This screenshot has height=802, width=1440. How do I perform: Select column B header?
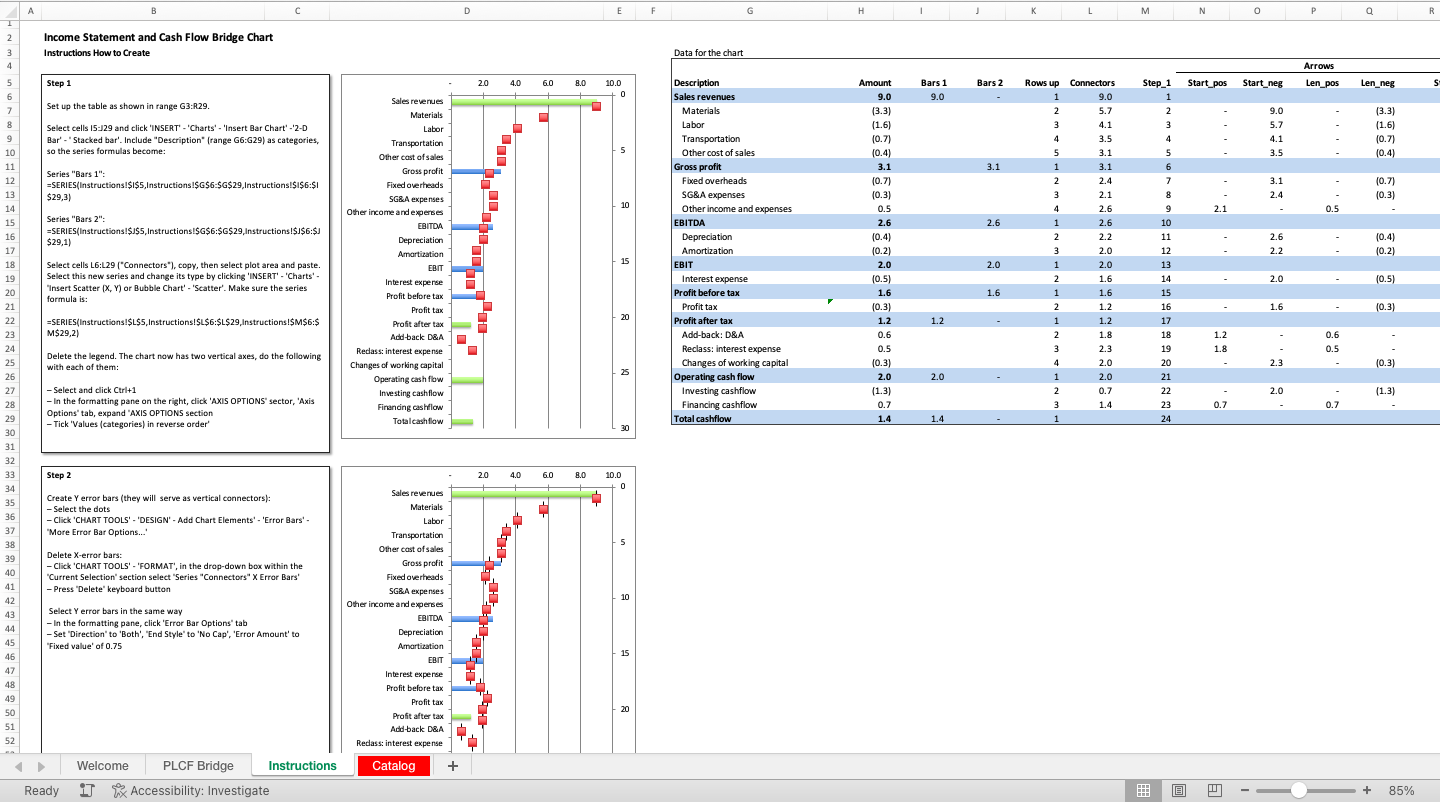pos(153,10)
